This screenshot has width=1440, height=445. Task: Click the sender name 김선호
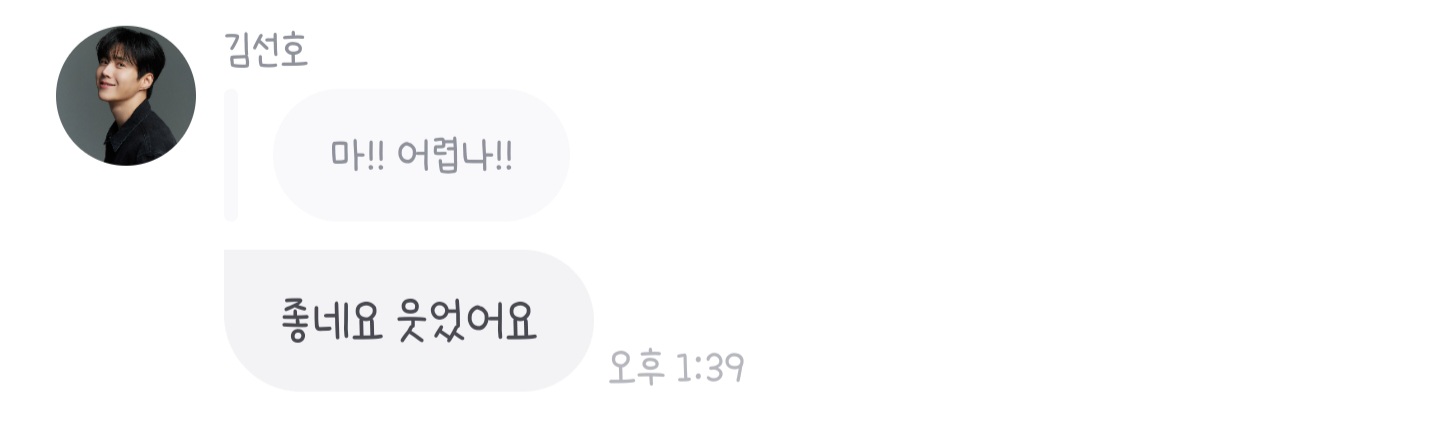pyautogui.click(x=267, y=50)
